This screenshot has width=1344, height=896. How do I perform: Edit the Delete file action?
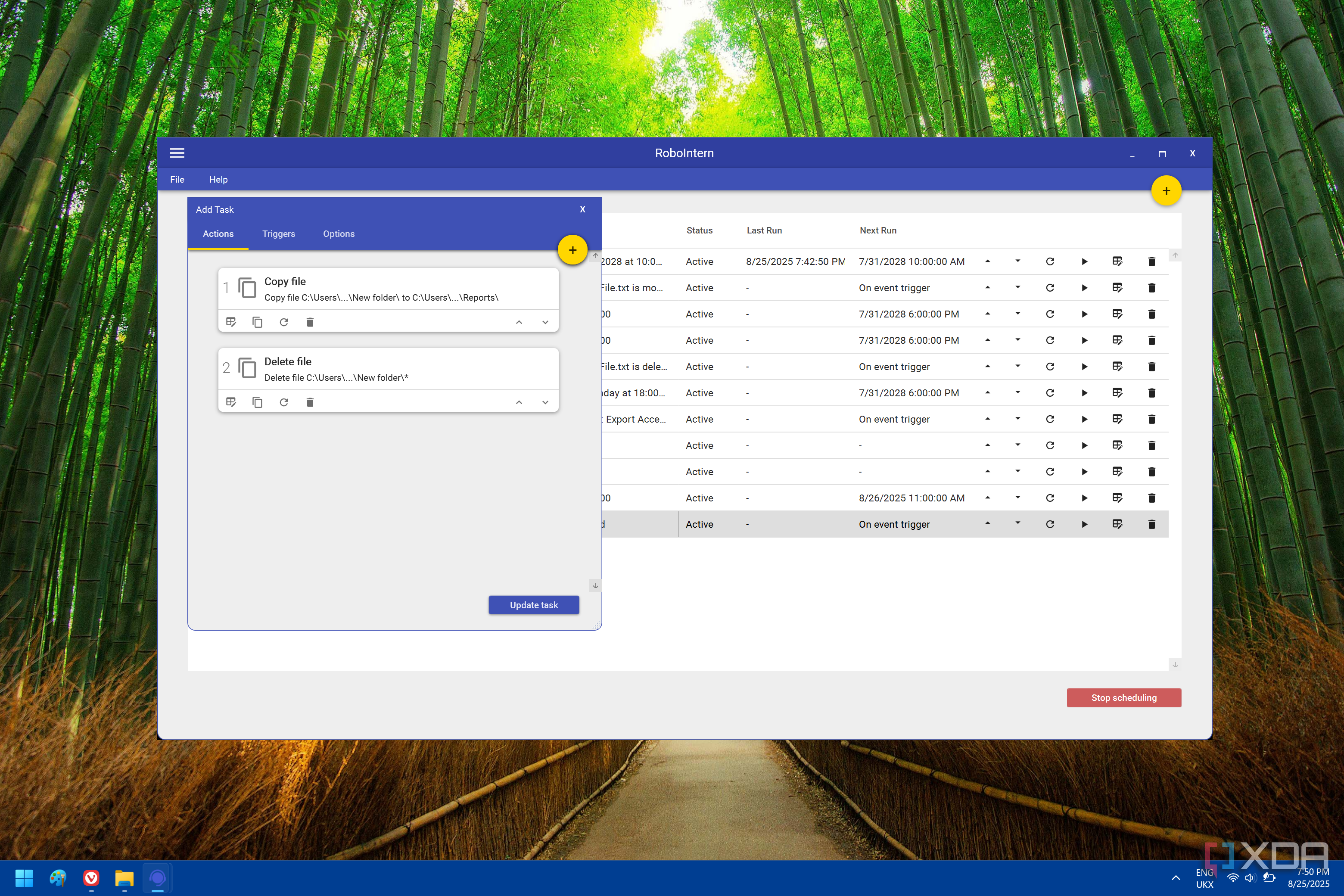(231, 402)
